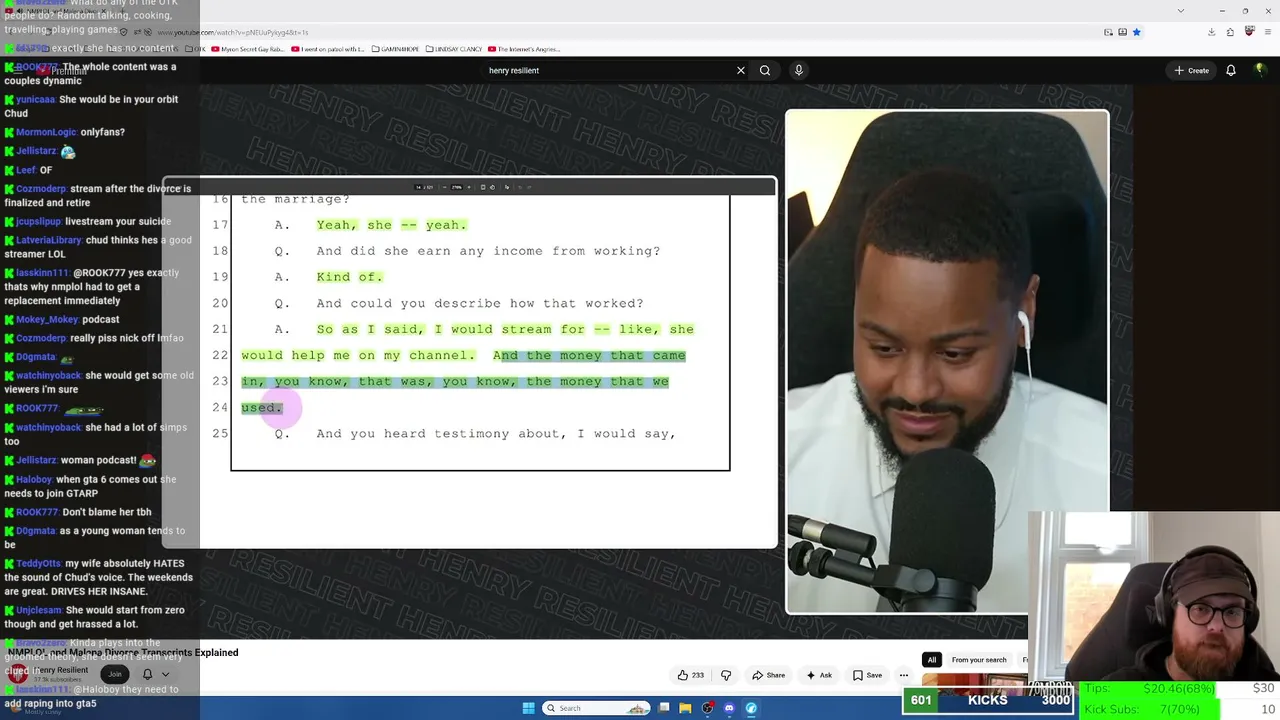The width and height of the screenshot is (1280, 720).
Task: Open 'I went on patrol with t...' bookmark
Action: pyautogui.click(x=327, y=49)
